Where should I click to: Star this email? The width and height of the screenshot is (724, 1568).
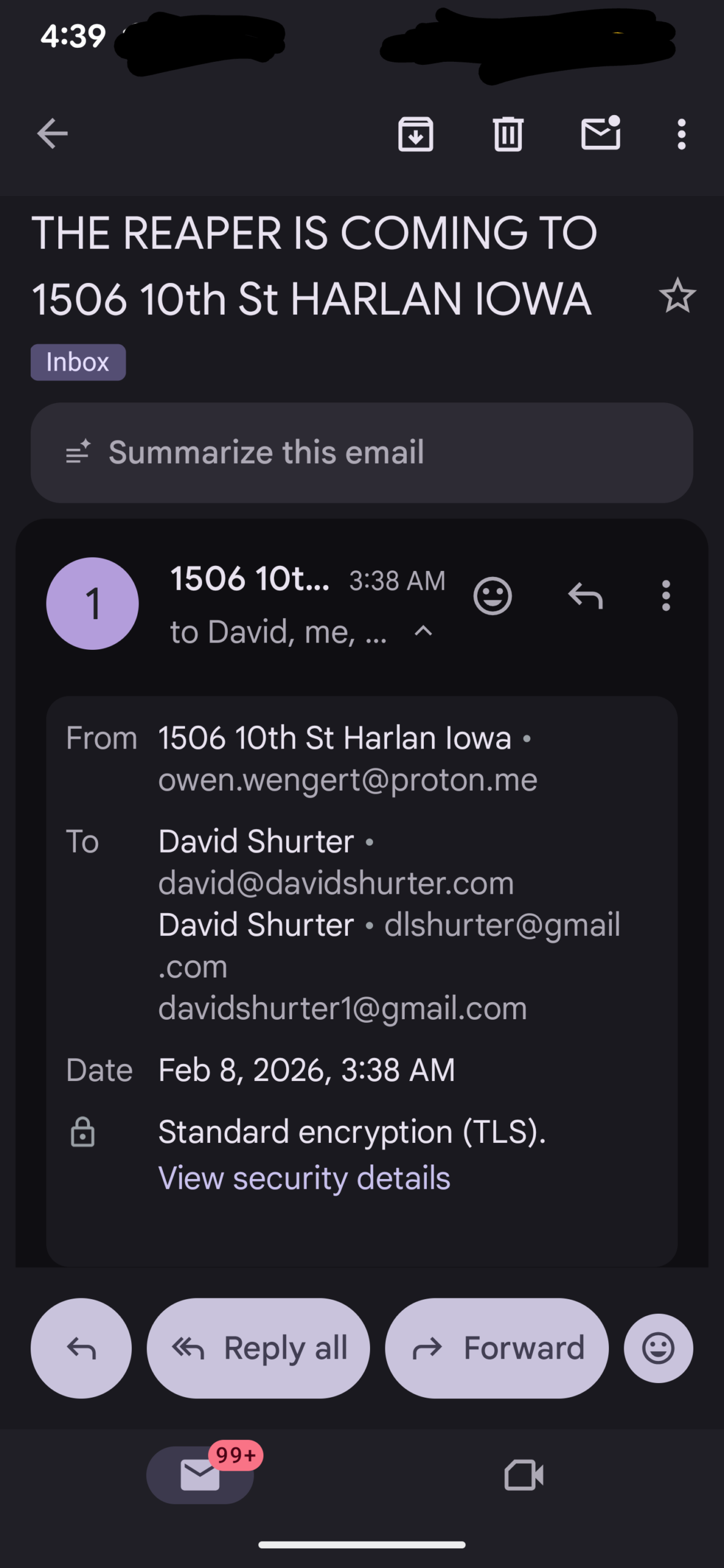[677, 296]
